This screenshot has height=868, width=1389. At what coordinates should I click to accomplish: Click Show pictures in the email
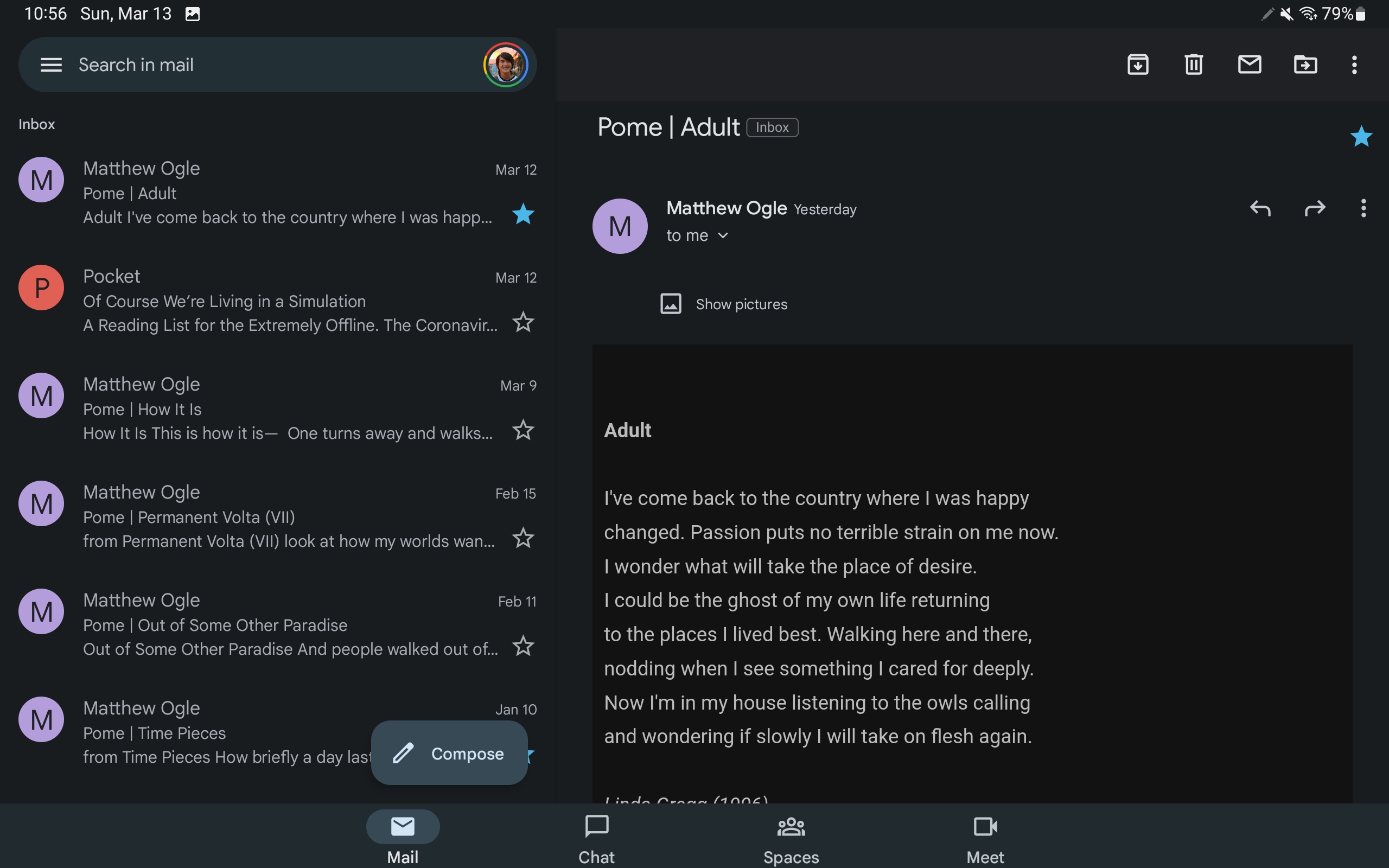741,304
